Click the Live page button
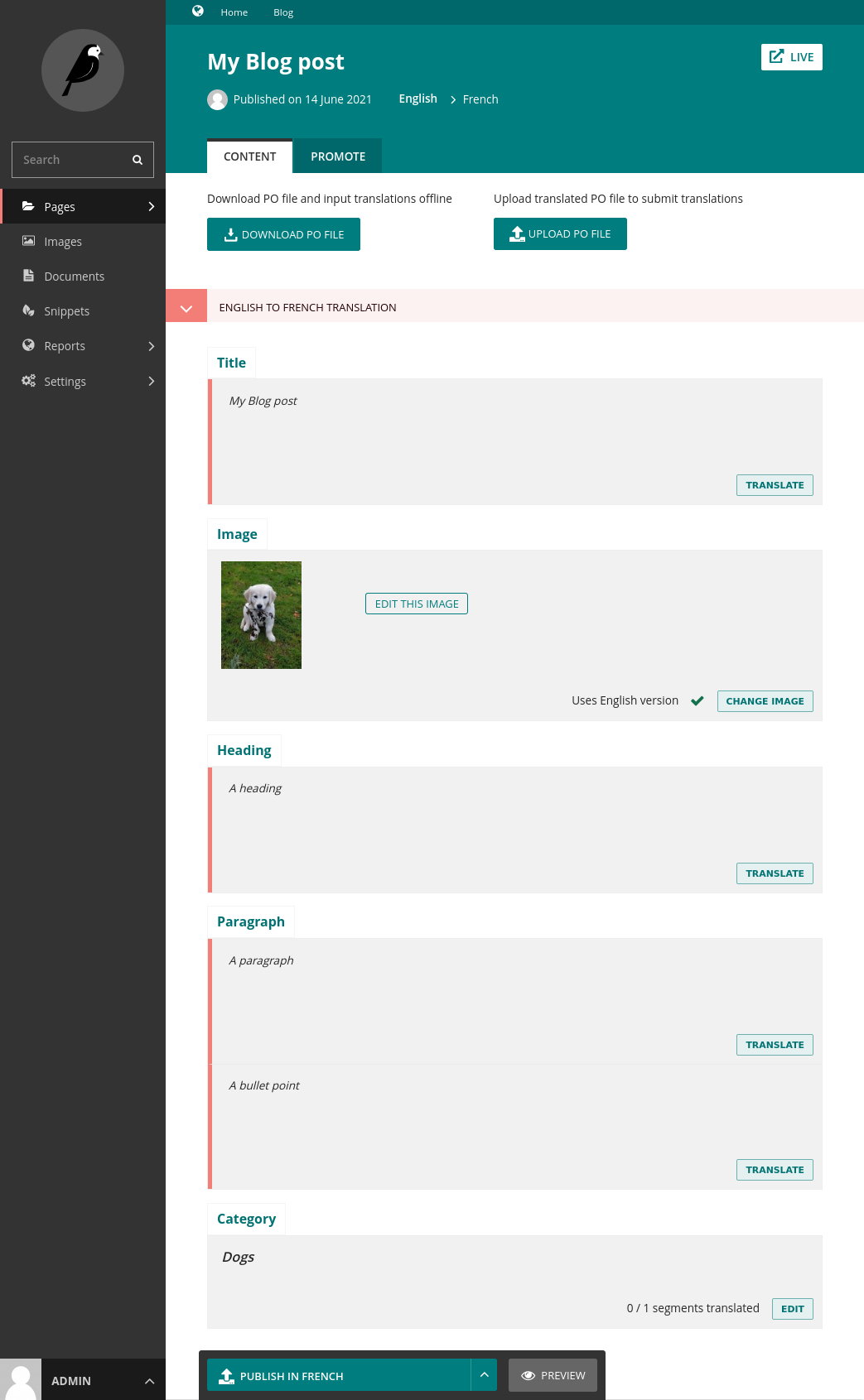 point(792,57)
